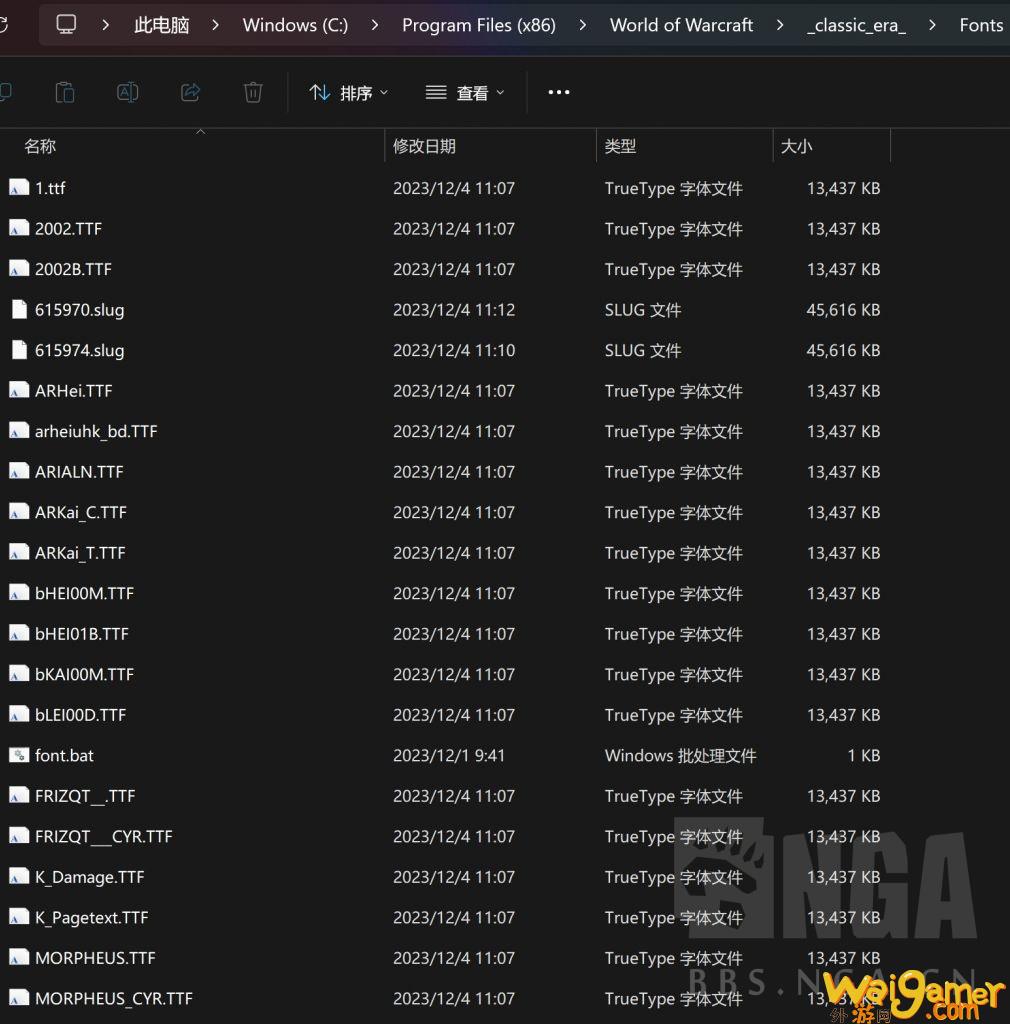The image size is (1010, 1024).
Task: Open the three-dots more options menu
Action: [559, 93]
